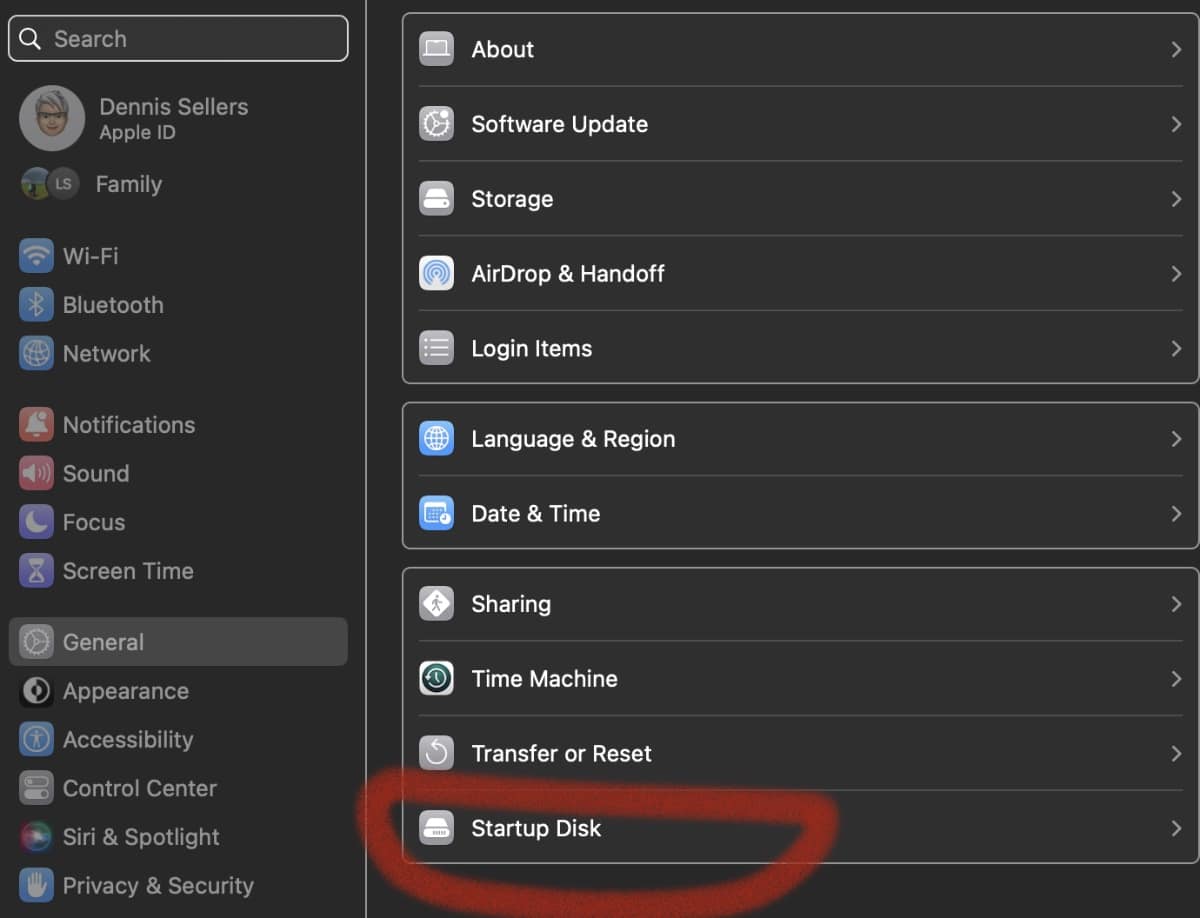Open Network via its globe icon
The image size is (1200, 918).
coord(37,354)
